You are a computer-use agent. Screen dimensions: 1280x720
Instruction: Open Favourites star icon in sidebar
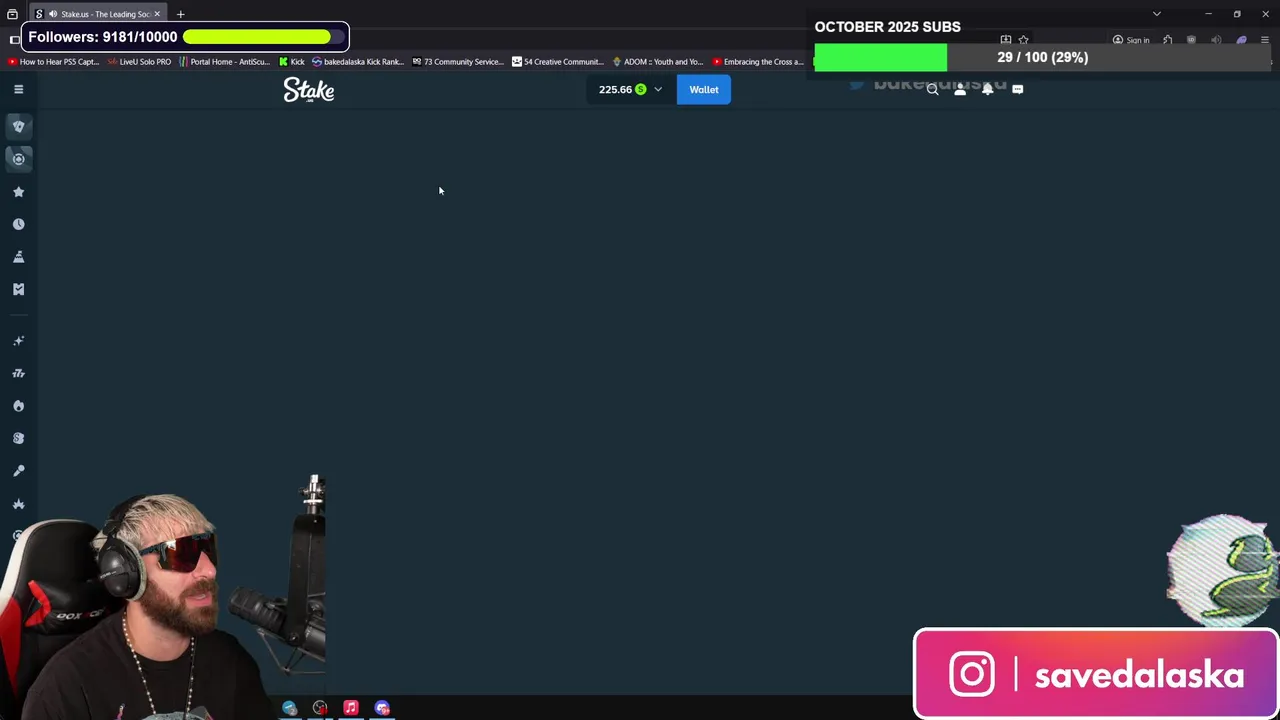point(18,192)
